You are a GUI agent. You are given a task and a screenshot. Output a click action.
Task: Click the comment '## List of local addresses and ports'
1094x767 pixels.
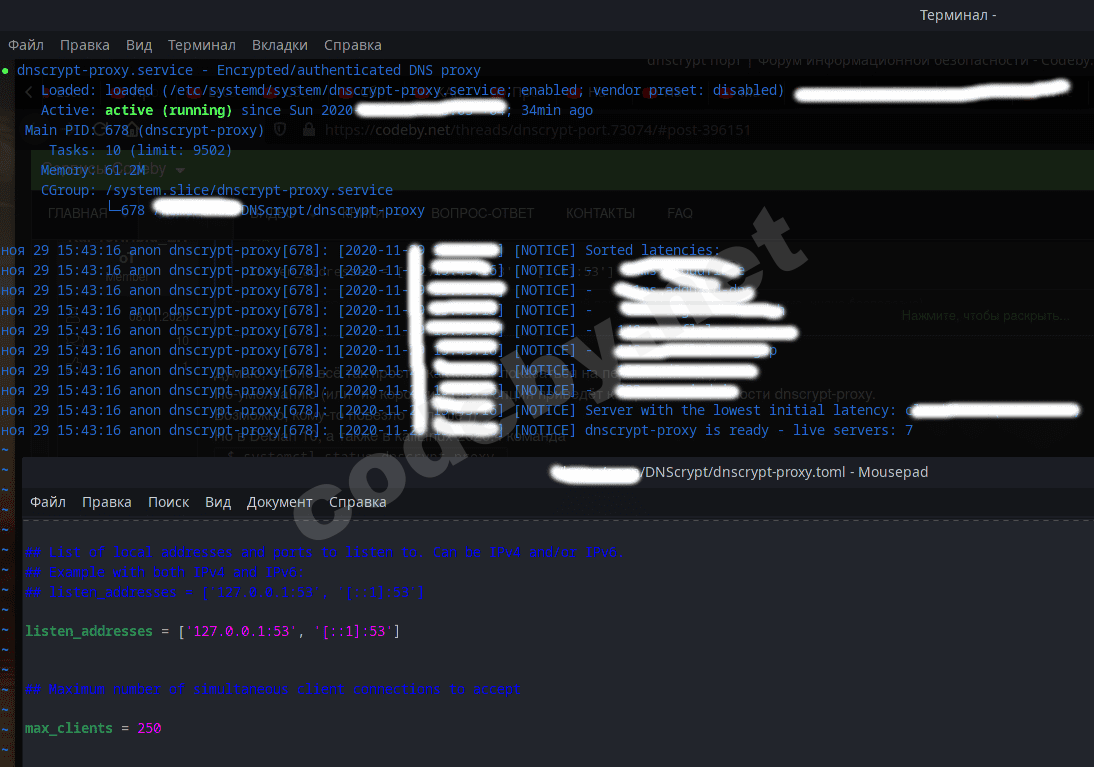point(324,553)
